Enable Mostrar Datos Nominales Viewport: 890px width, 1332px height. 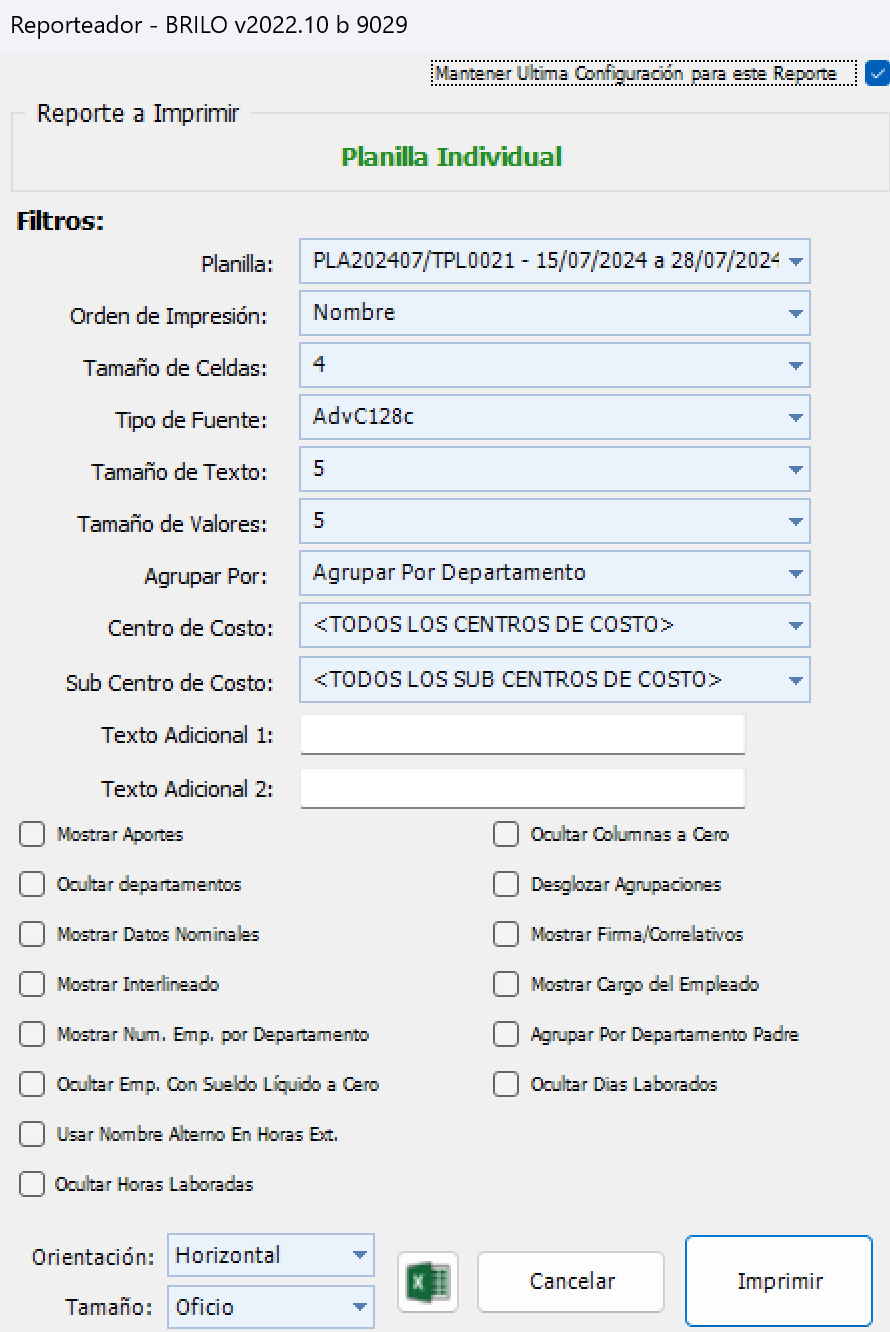click(31, 934)
